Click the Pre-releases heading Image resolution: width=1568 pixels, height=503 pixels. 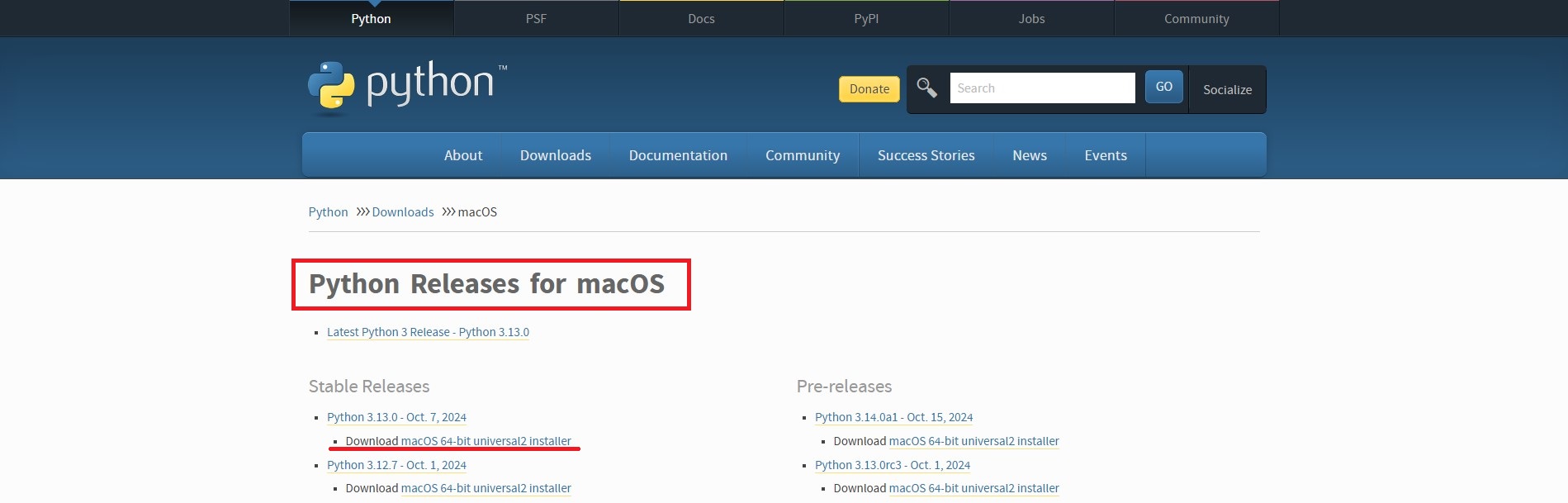click(x=844, y=387)
